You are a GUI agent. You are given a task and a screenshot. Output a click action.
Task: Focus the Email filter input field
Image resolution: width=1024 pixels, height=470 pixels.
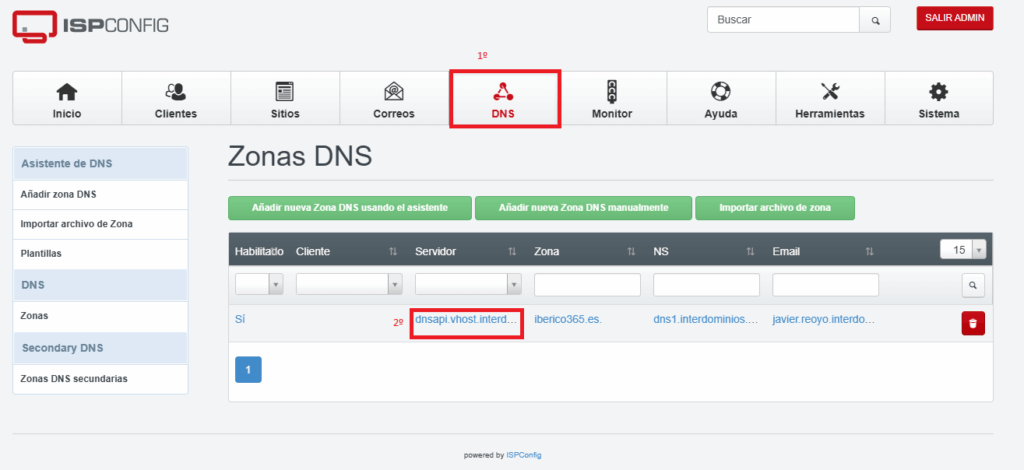[x=825, y=285]
